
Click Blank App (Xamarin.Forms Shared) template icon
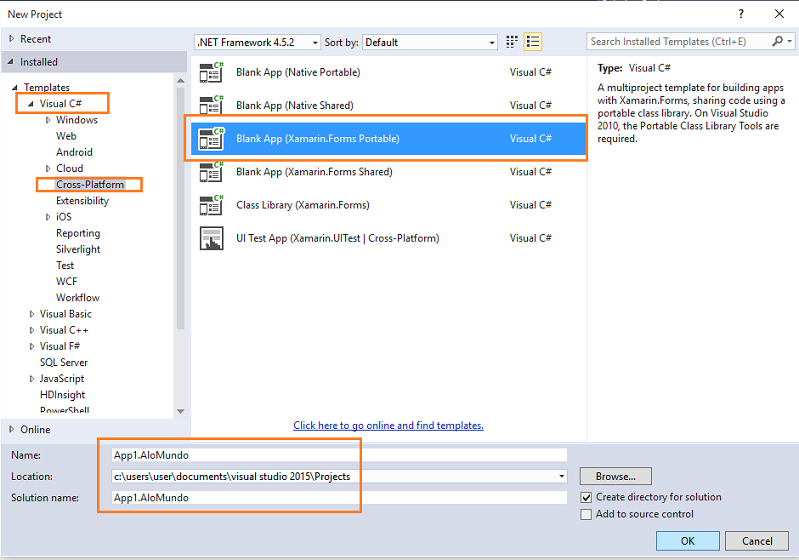211,172
